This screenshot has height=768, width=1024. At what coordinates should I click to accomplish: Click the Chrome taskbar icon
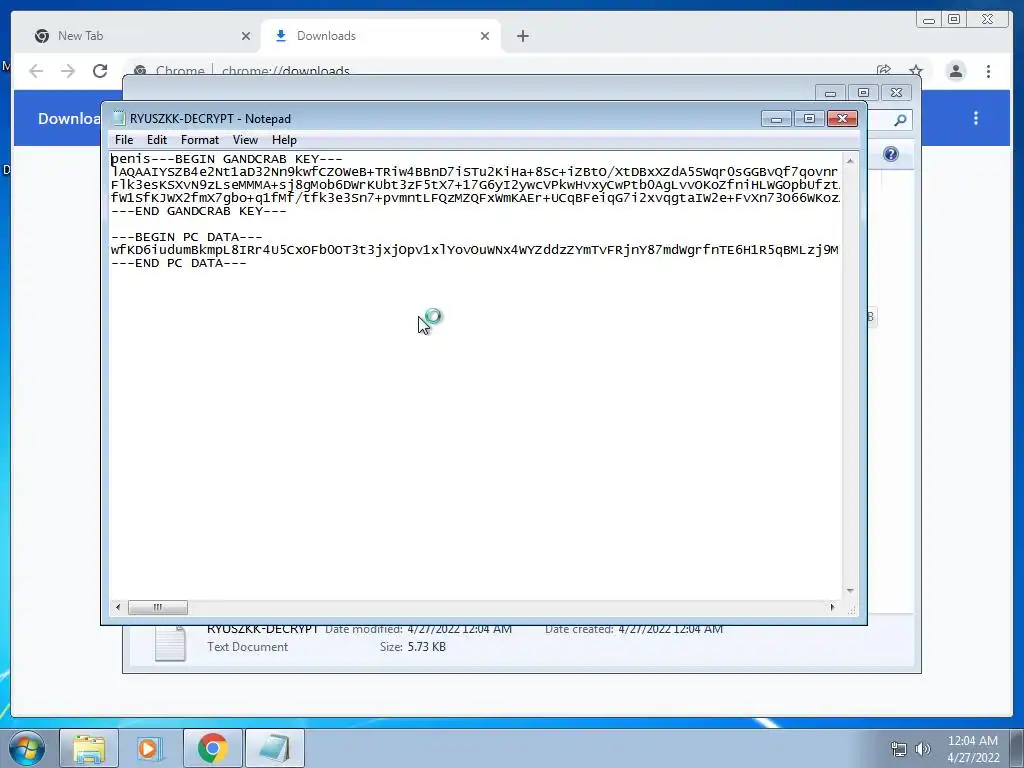[212, 748]
